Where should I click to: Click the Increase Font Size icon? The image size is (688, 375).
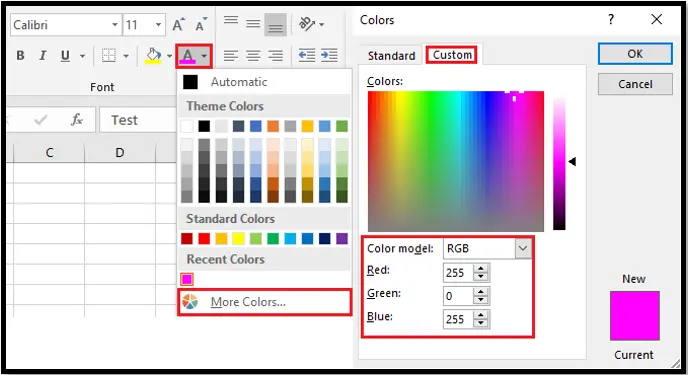(x=178, y=25)
